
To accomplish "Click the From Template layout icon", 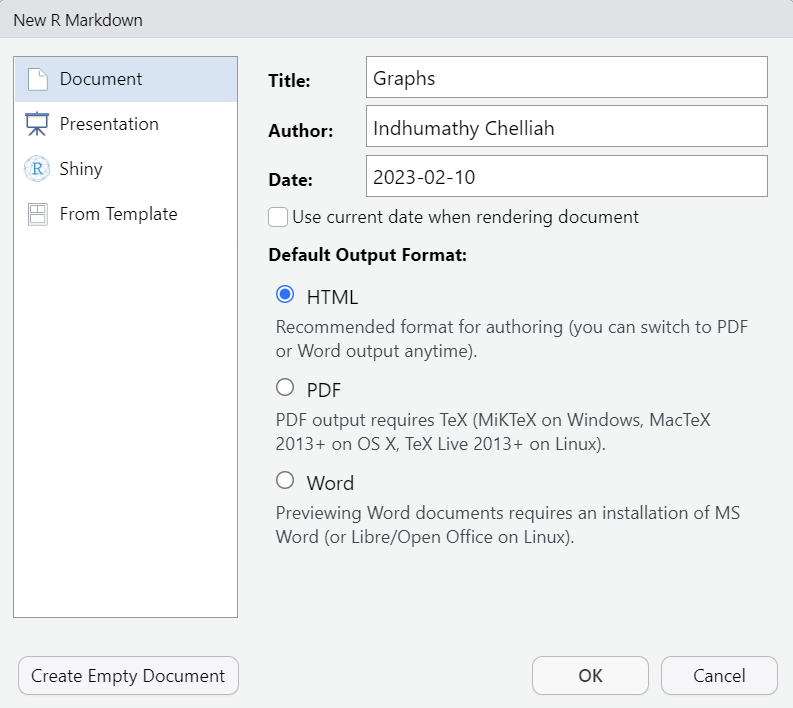I will [37, 214].
